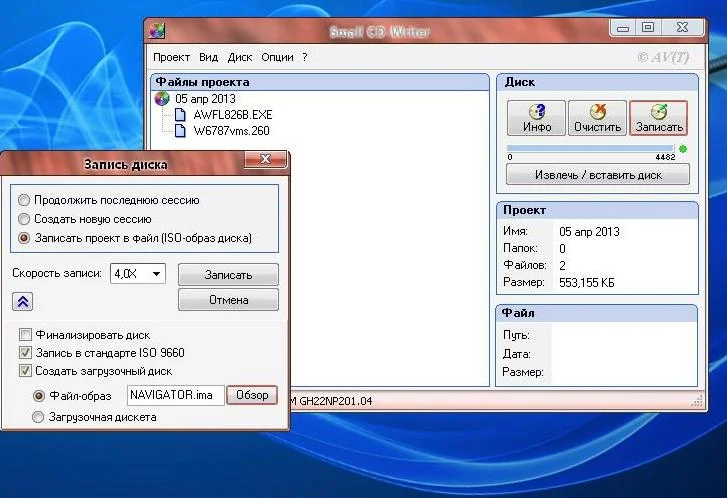Click the Записать button in the Диск panel
This screenshot has width=727, height=498.
point(659,118)
